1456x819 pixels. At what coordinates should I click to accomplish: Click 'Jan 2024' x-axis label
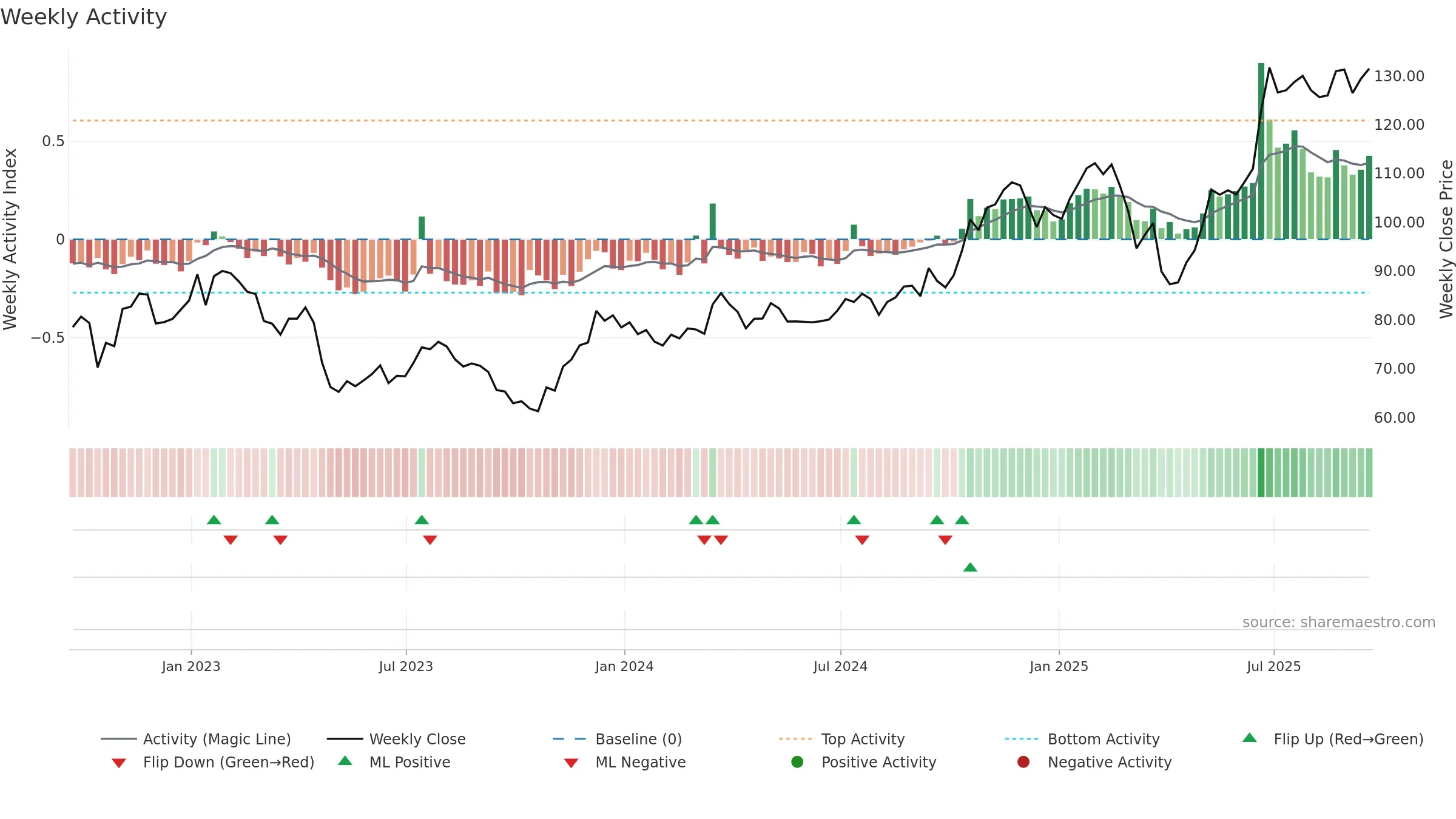(x=624, y=666)
